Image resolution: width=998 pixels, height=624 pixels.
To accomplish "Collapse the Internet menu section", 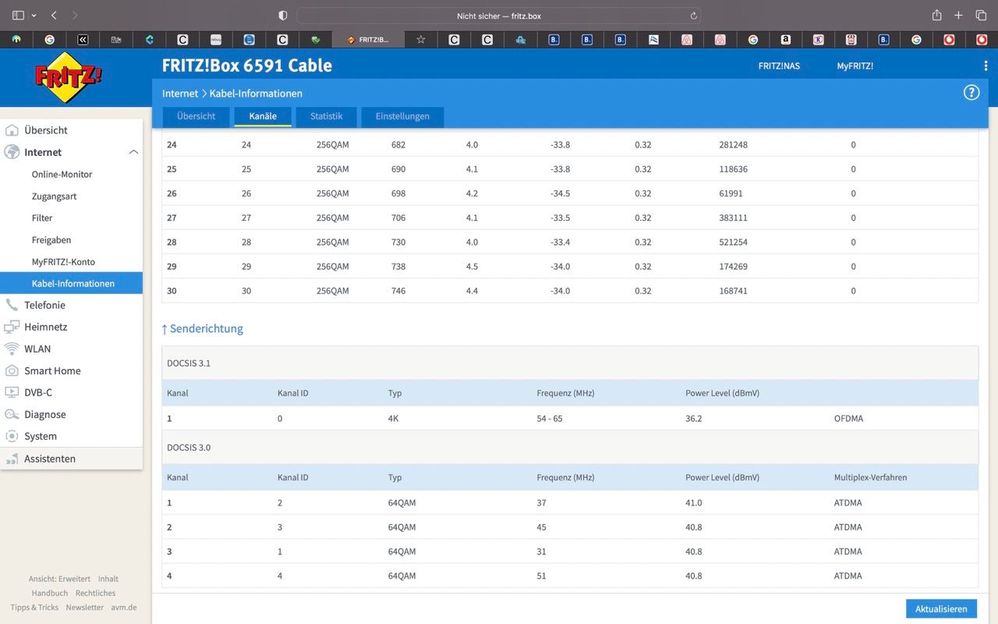I will (133, 152).
